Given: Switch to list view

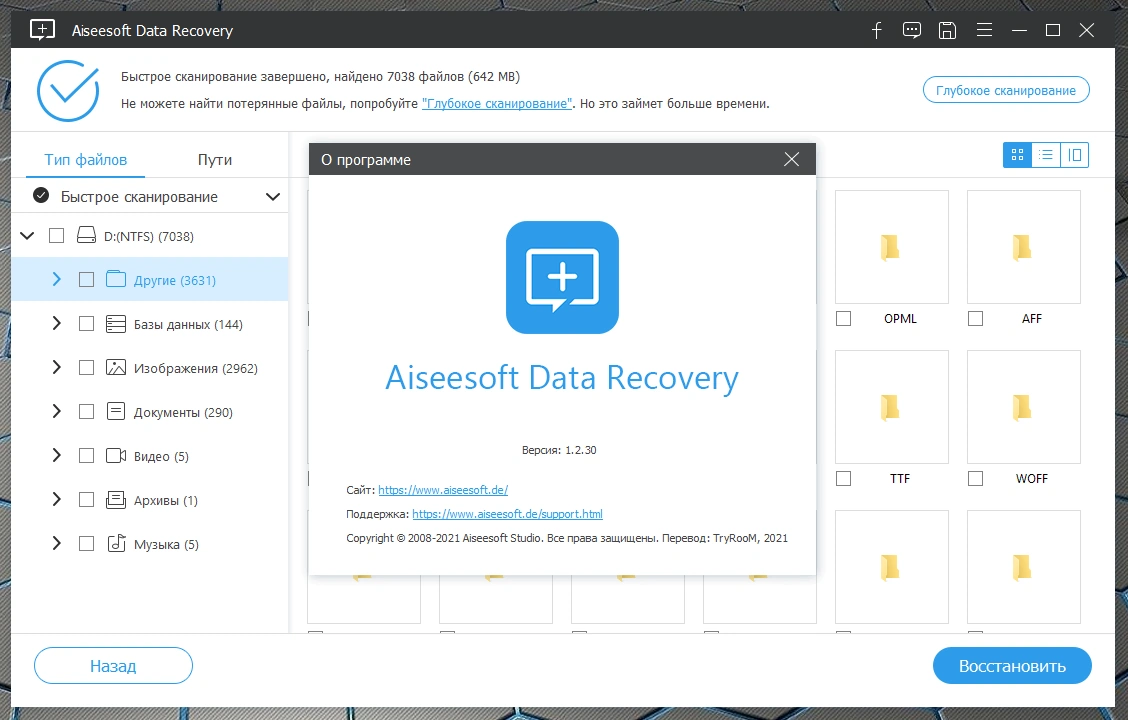Looking at the screenshot, I should (1046, 155).
